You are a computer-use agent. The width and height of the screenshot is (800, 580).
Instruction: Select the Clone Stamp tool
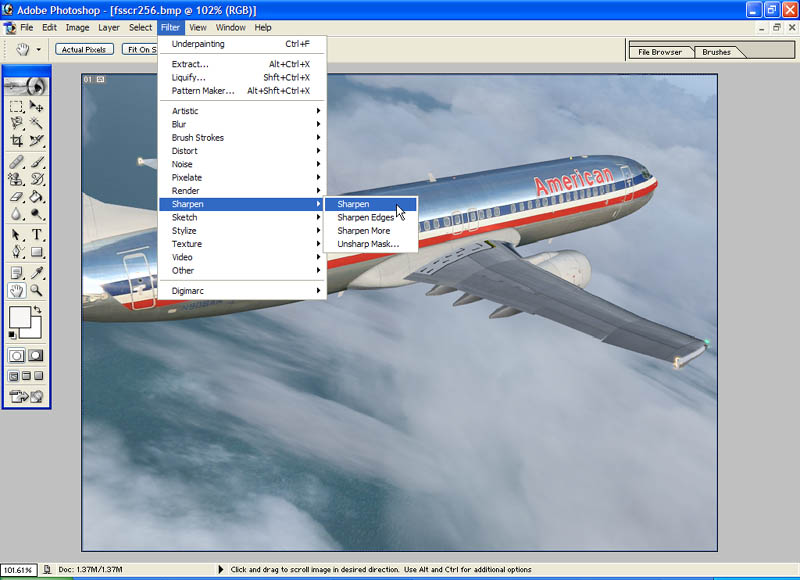pyautogui.click(x=17, y=179)
